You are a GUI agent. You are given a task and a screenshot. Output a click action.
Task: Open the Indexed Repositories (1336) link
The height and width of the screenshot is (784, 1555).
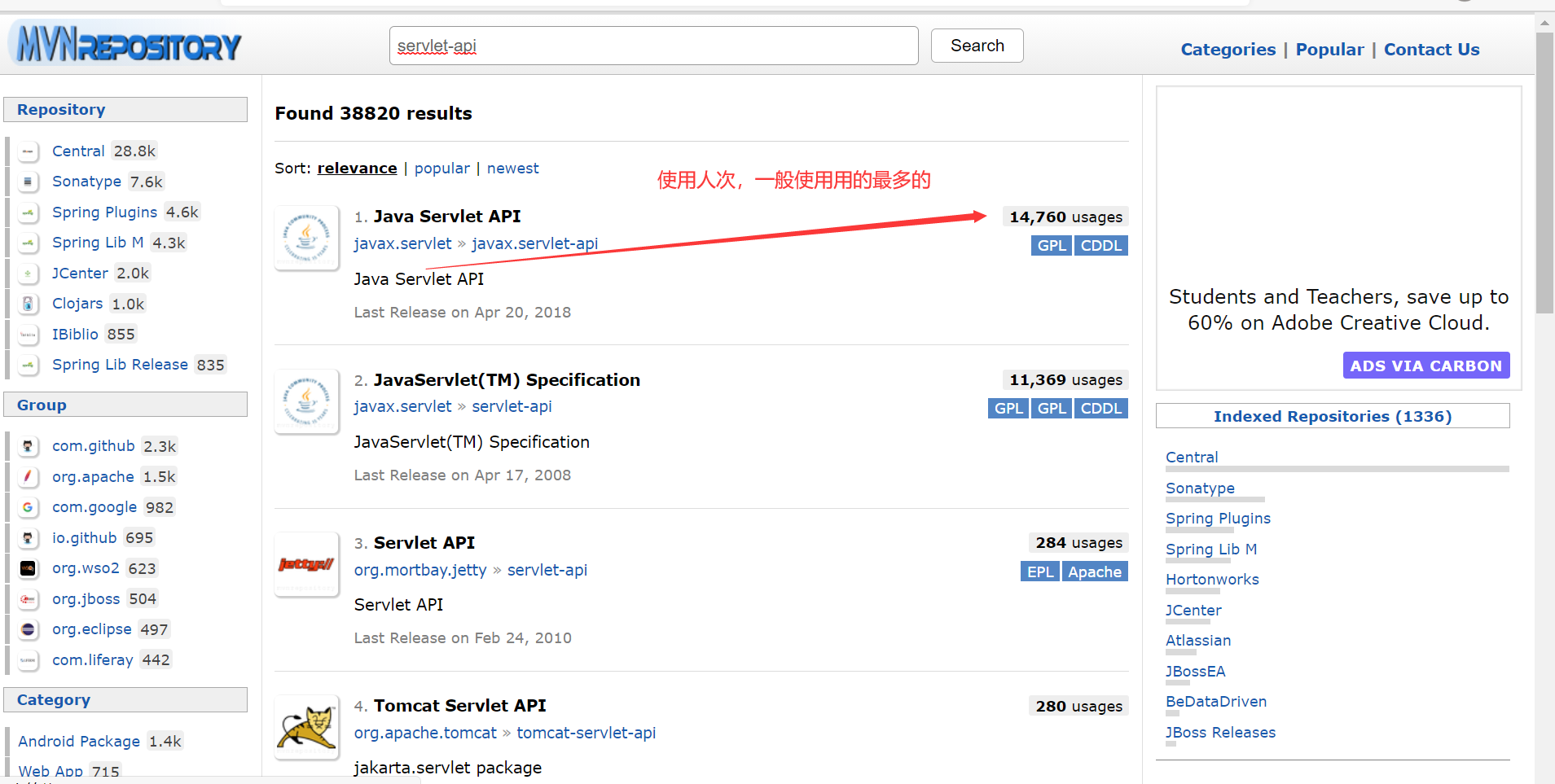pyautogui.click(x=1333, y=416)
